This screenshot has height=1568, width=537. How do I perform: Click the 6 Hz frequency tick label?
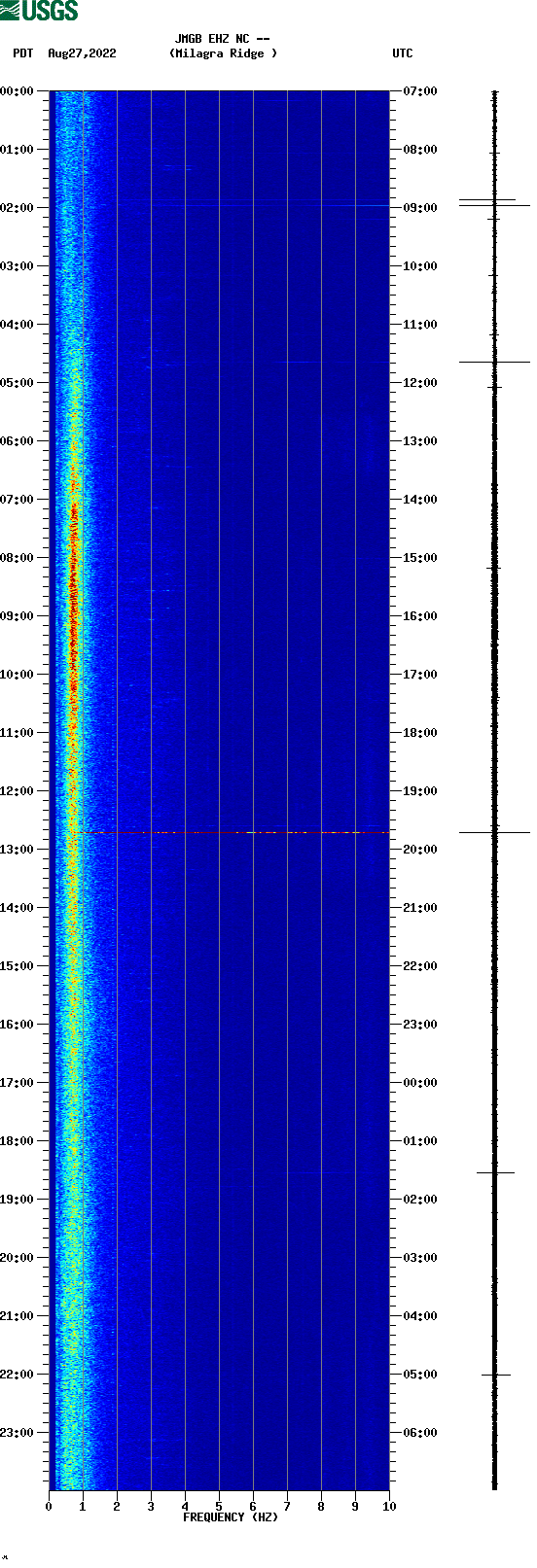click(253, 1507)
